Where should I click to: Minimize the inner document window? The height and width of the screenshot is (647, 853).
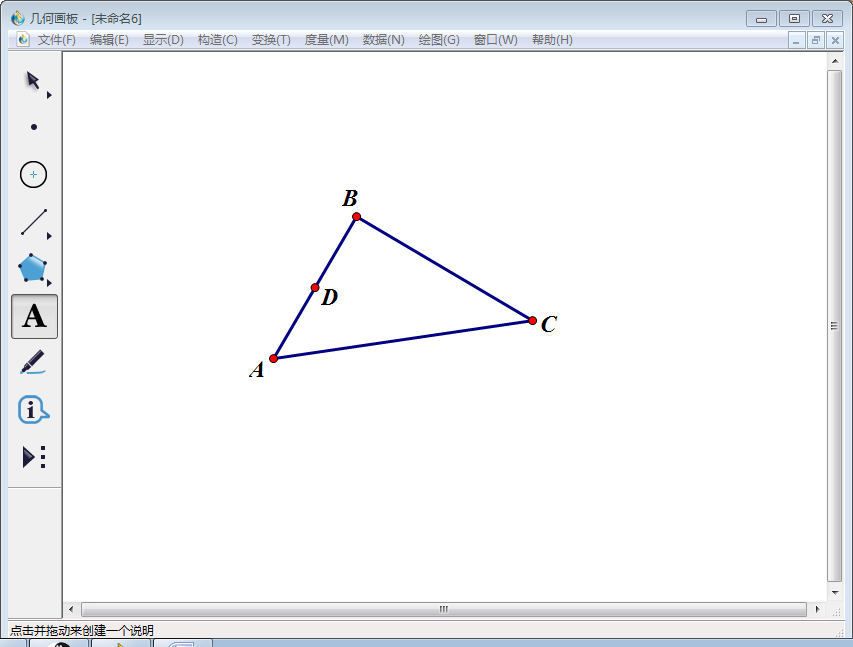click(x=796, y=40)
